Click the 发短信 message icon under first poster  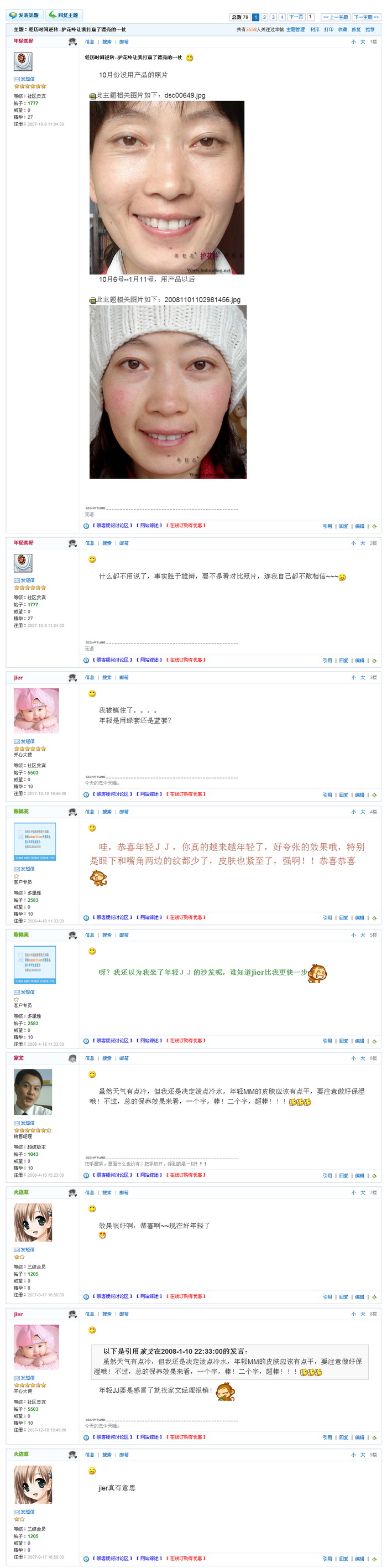(x=24, y=79)
